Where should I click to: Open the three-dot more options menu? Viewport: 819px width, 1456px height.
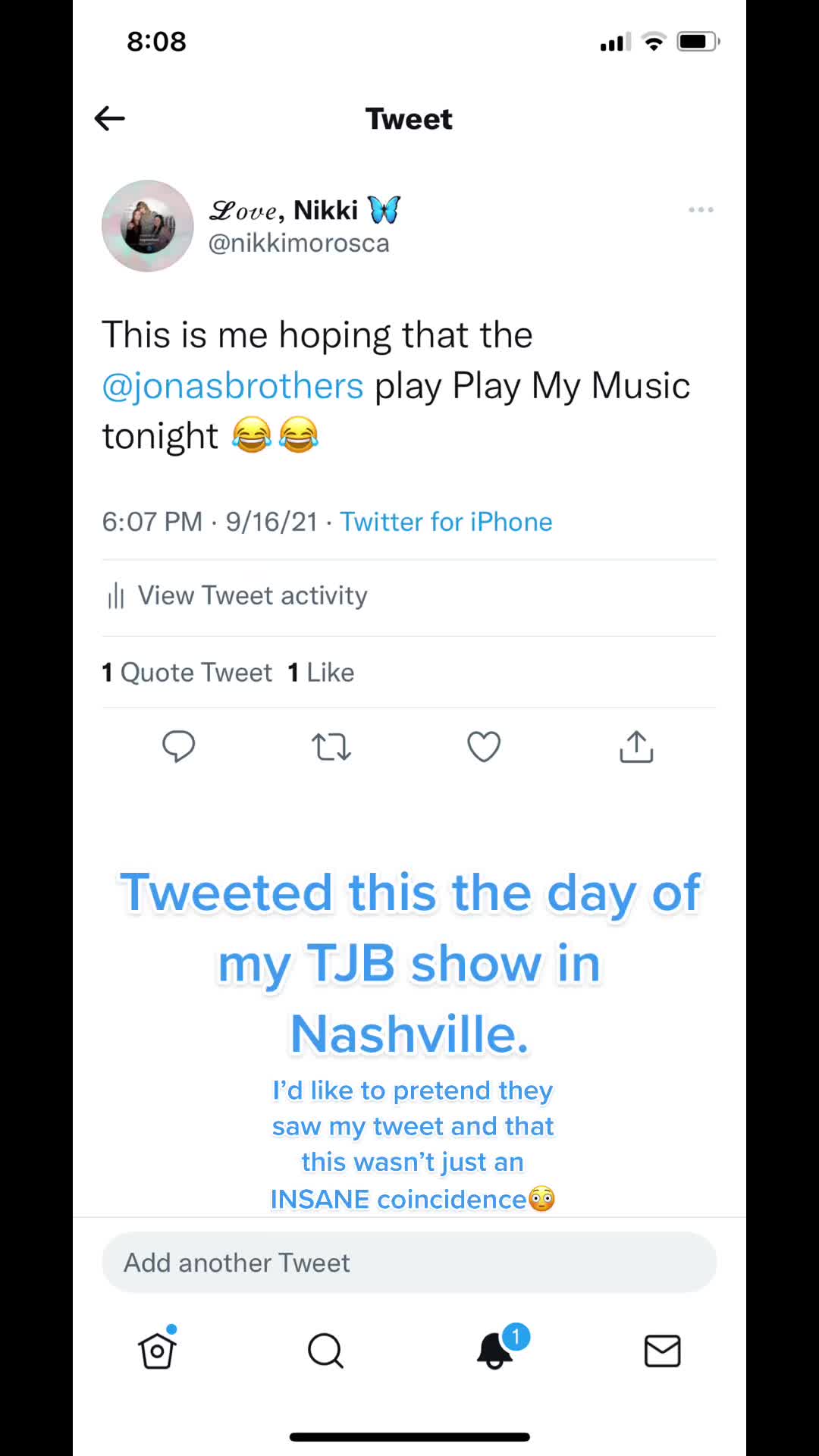pyautogui.click(x=701, y=209)
